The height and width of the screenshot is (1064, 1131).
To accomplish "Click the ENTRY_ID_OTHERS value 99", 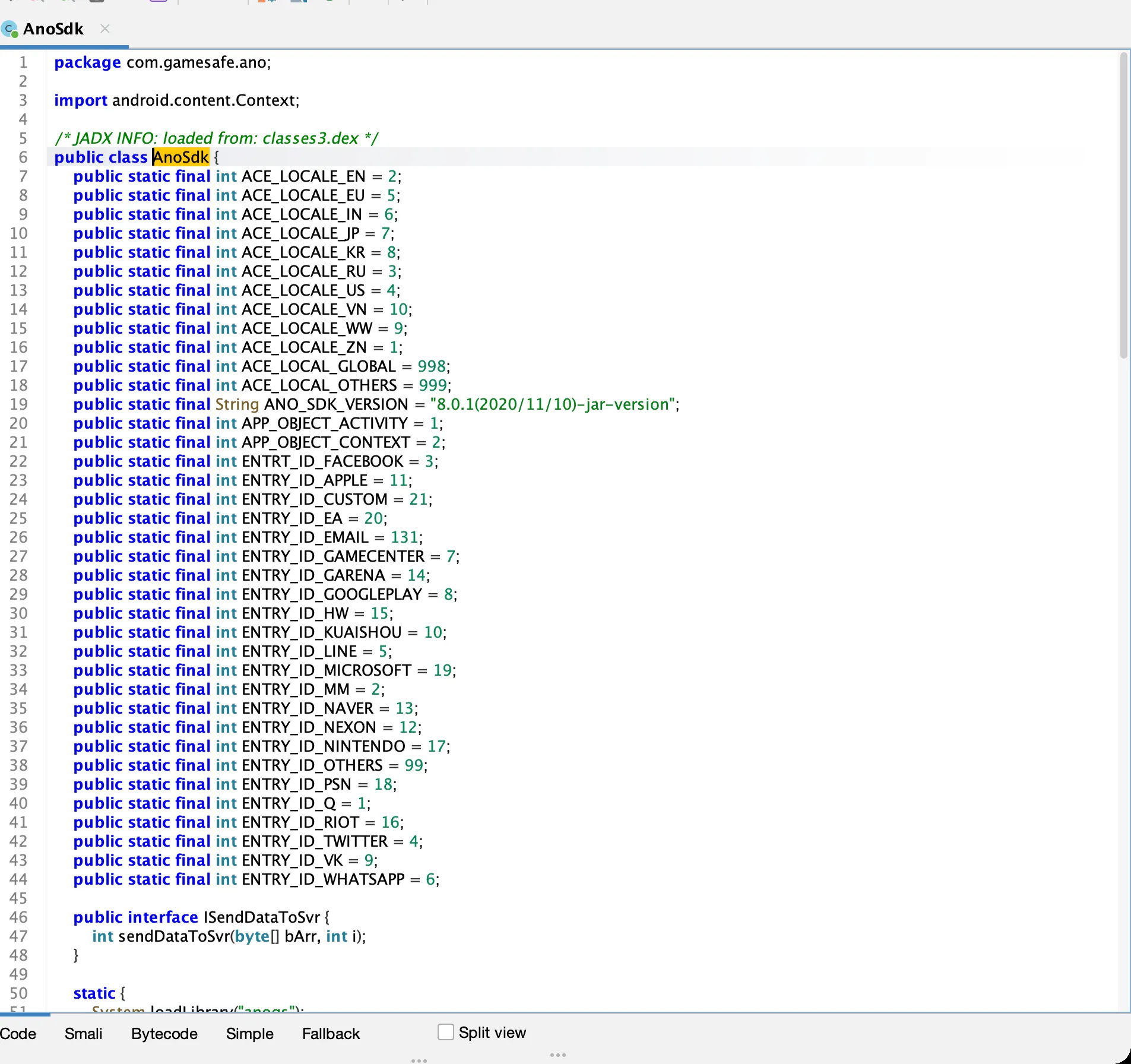I will click(x=414, y=765).
